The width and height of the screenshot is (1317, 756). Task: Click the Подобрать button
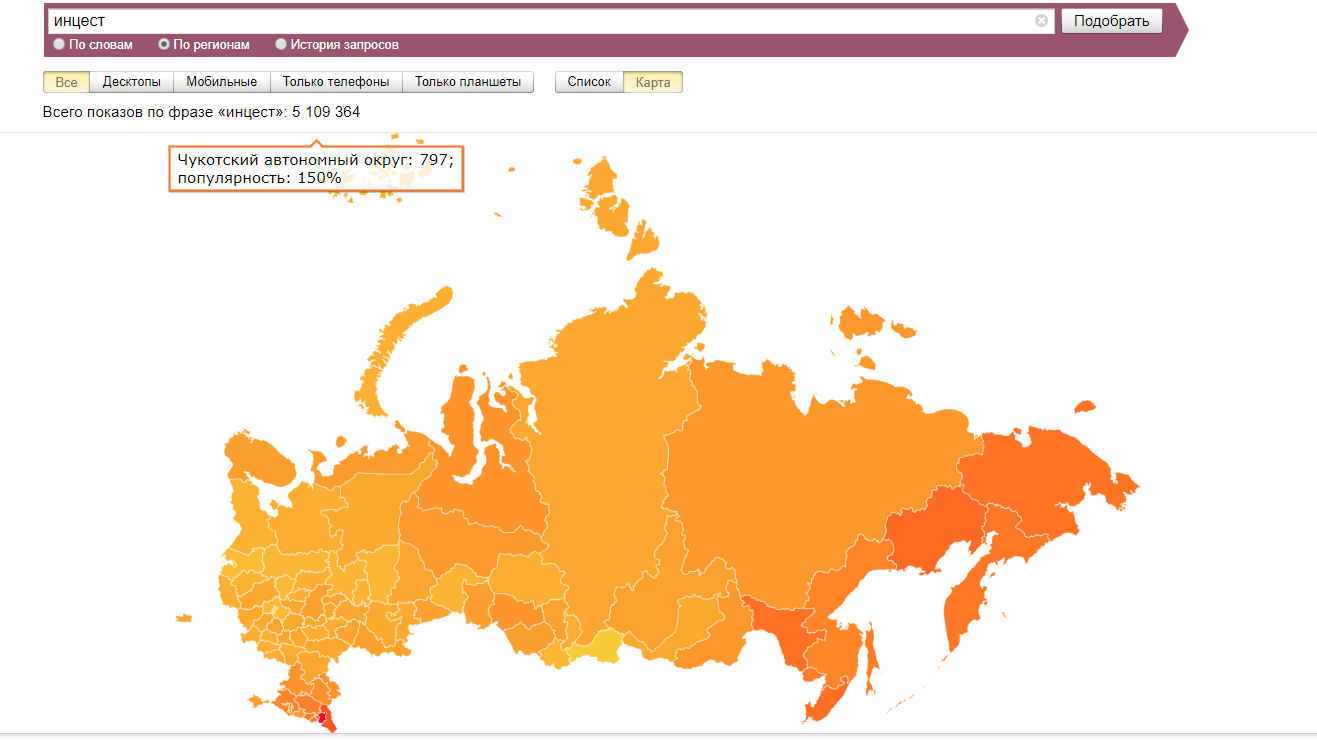pos(1112,21)
